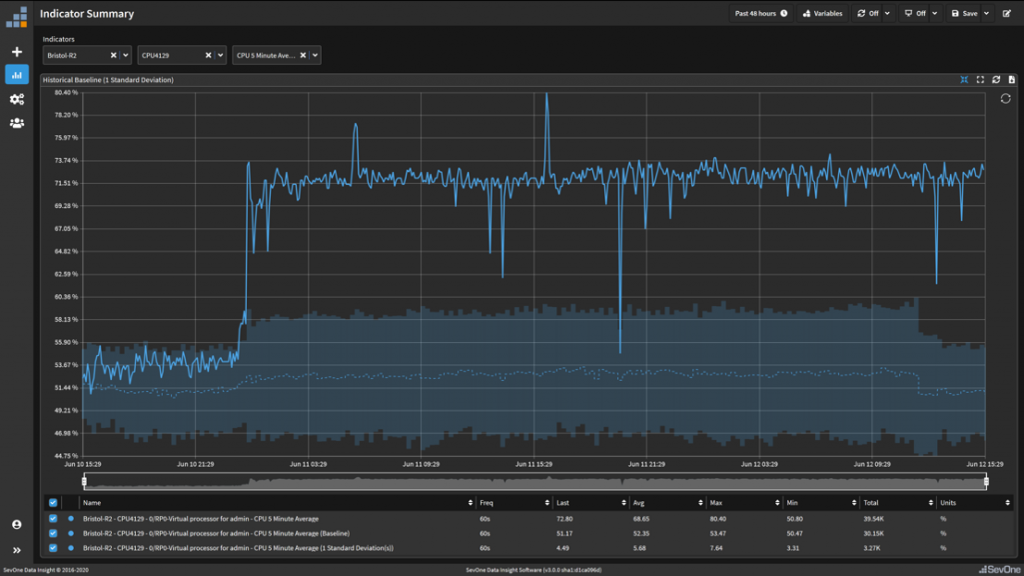
Task: Expand the sidebar with double chevron
Action: coord(17,551)
